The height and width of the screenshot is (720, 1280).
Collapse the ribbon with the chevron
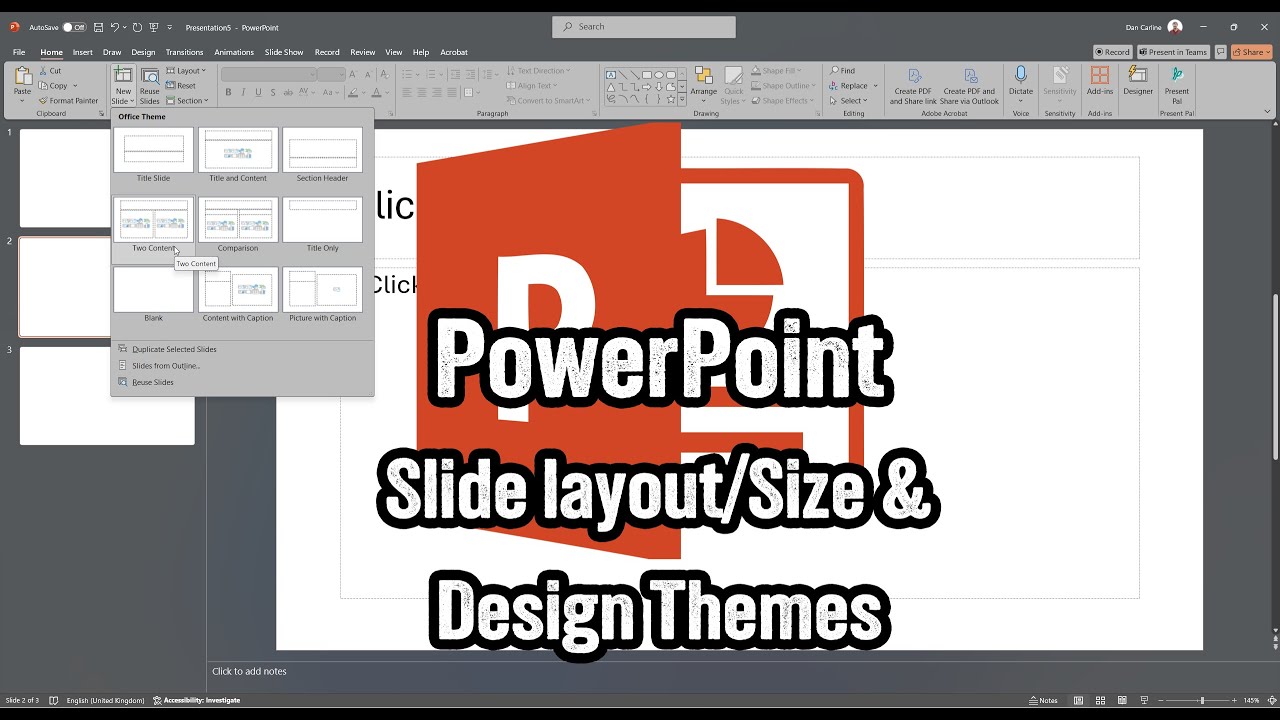[x=1266, y=113]
